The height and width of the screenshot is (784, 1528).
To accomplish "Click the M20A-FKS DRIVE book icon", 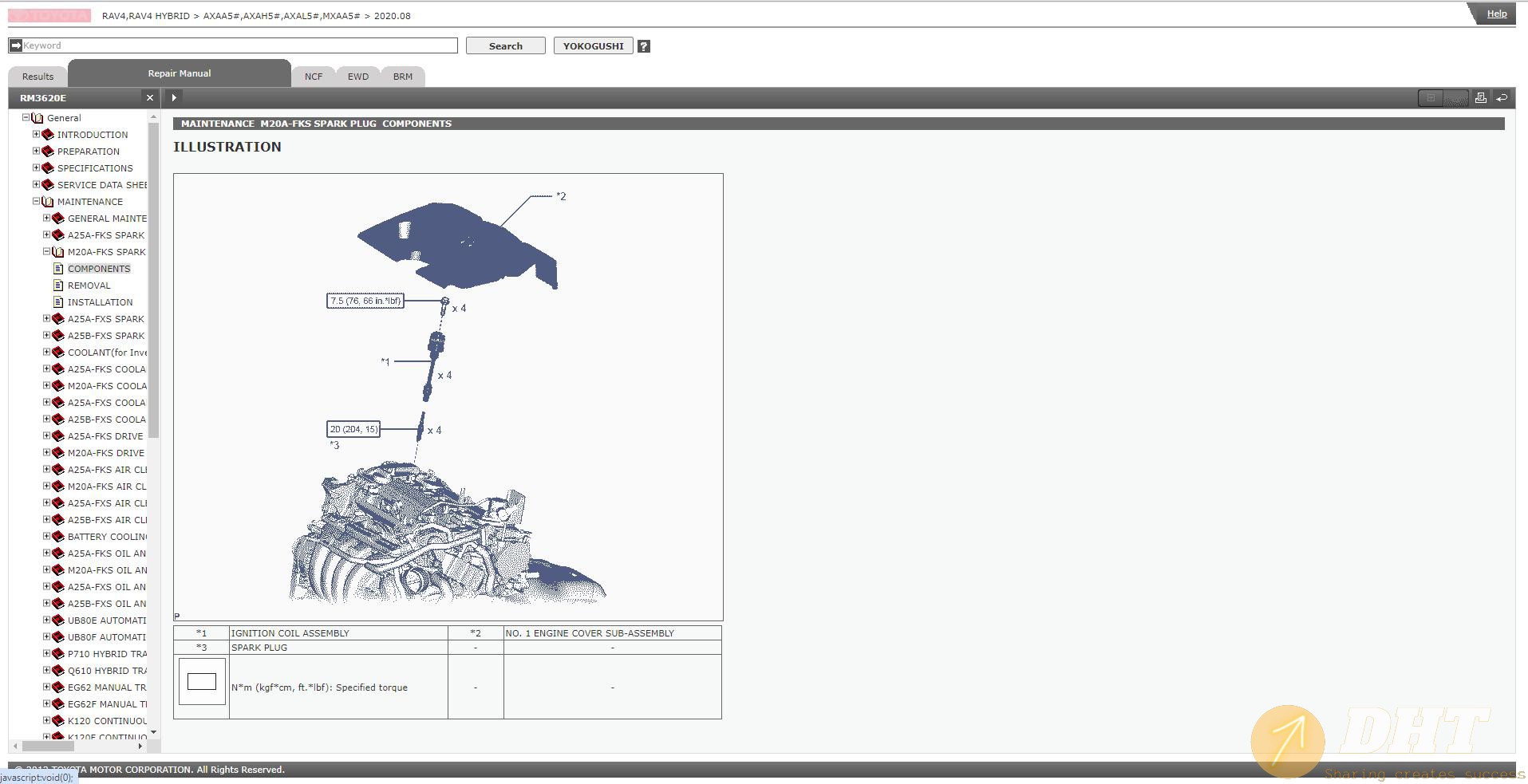I will click(57, 453).
